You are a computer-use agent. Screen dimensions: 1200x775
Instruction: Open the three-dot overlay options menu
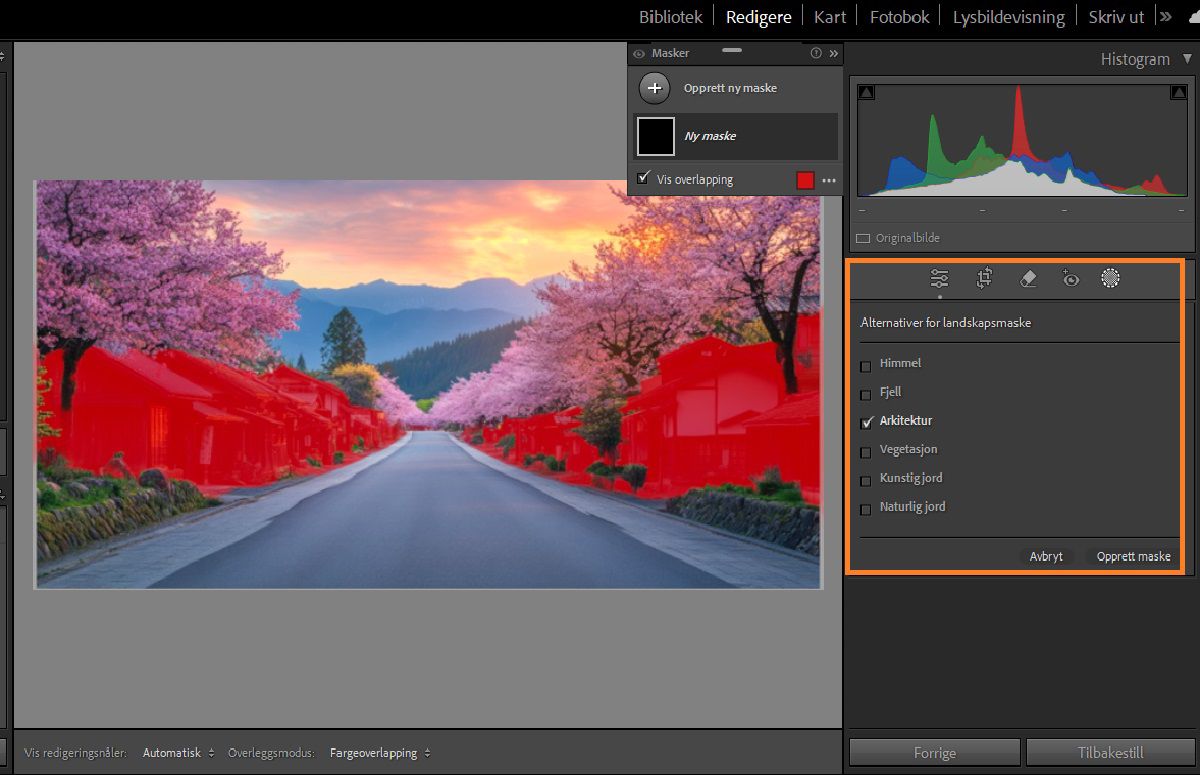[x=828, y=180]
